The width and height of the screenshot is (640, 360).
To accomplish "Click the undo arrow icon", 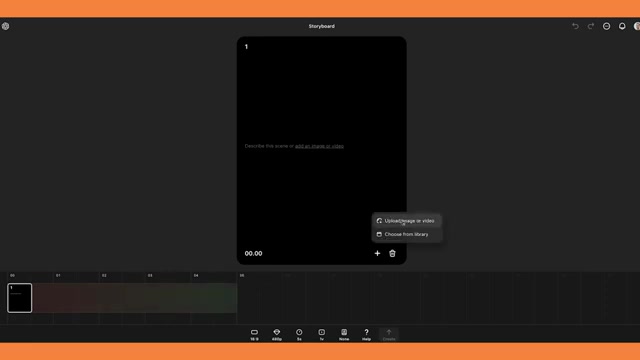I will click(x=575, y=26).
